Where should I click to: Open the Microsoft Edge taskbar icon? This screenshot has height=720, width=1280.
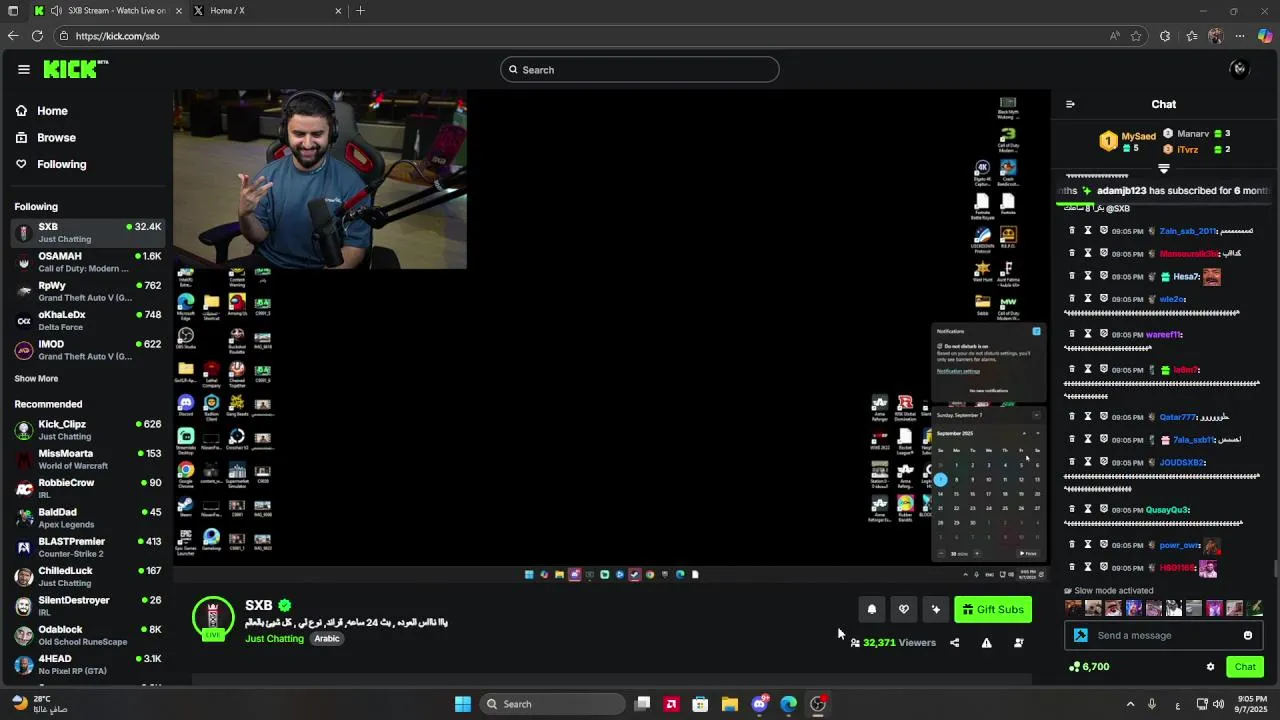(x=789, y=704)
